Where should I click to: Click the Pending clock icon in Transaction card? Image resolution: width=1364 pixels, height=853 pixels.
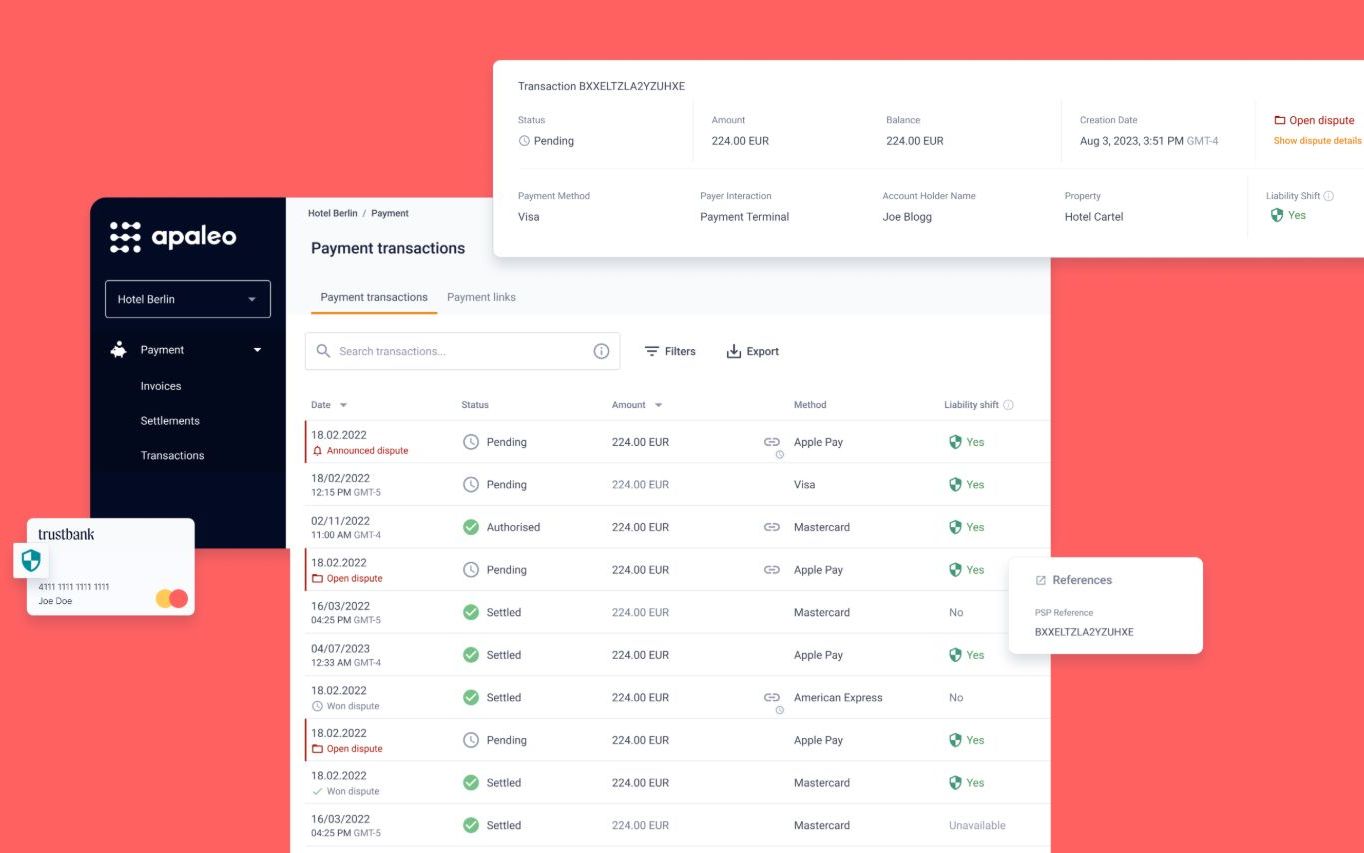click(x=524, y=141)
